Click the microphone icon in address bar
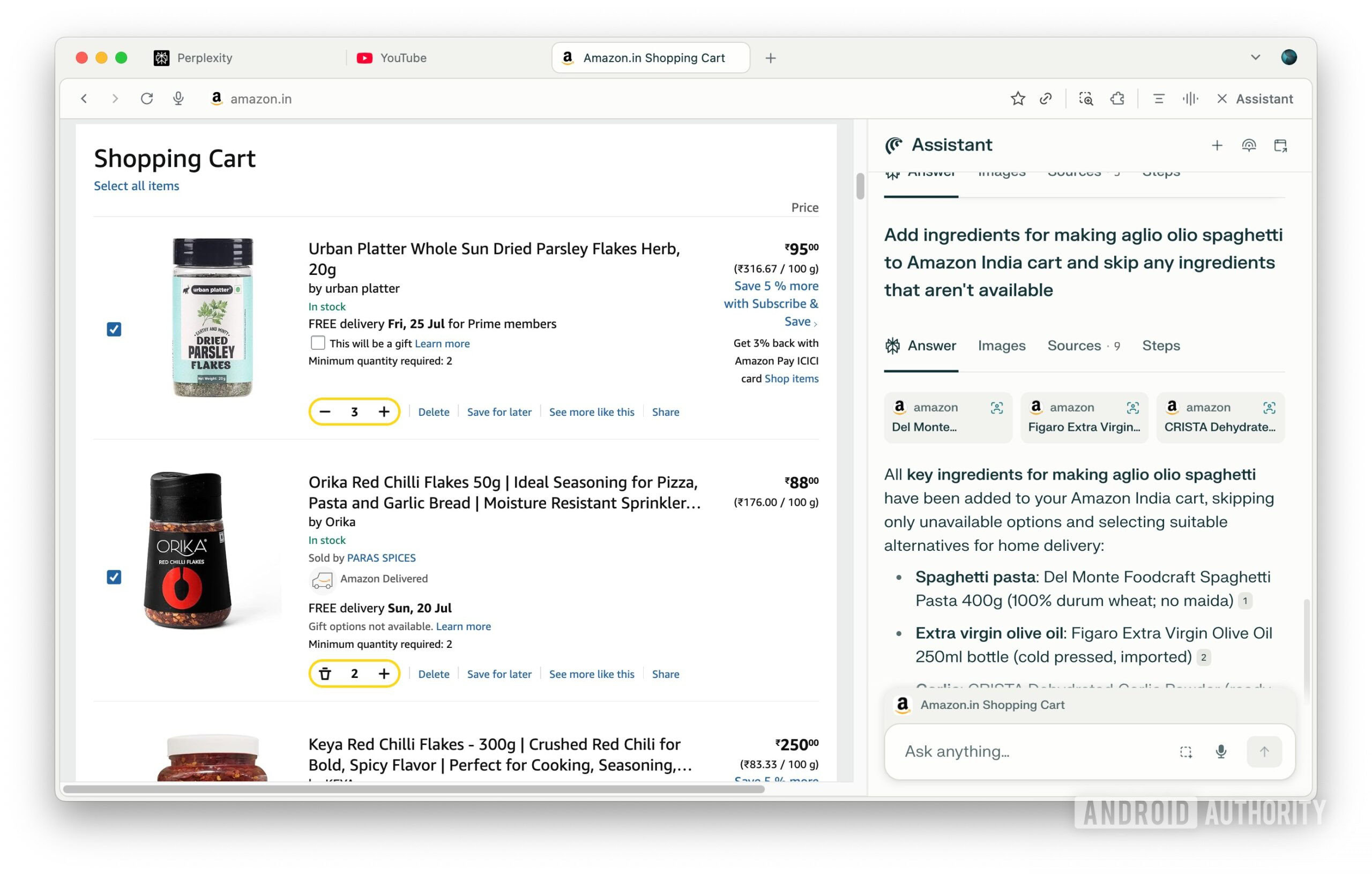 tap(178, 99)
